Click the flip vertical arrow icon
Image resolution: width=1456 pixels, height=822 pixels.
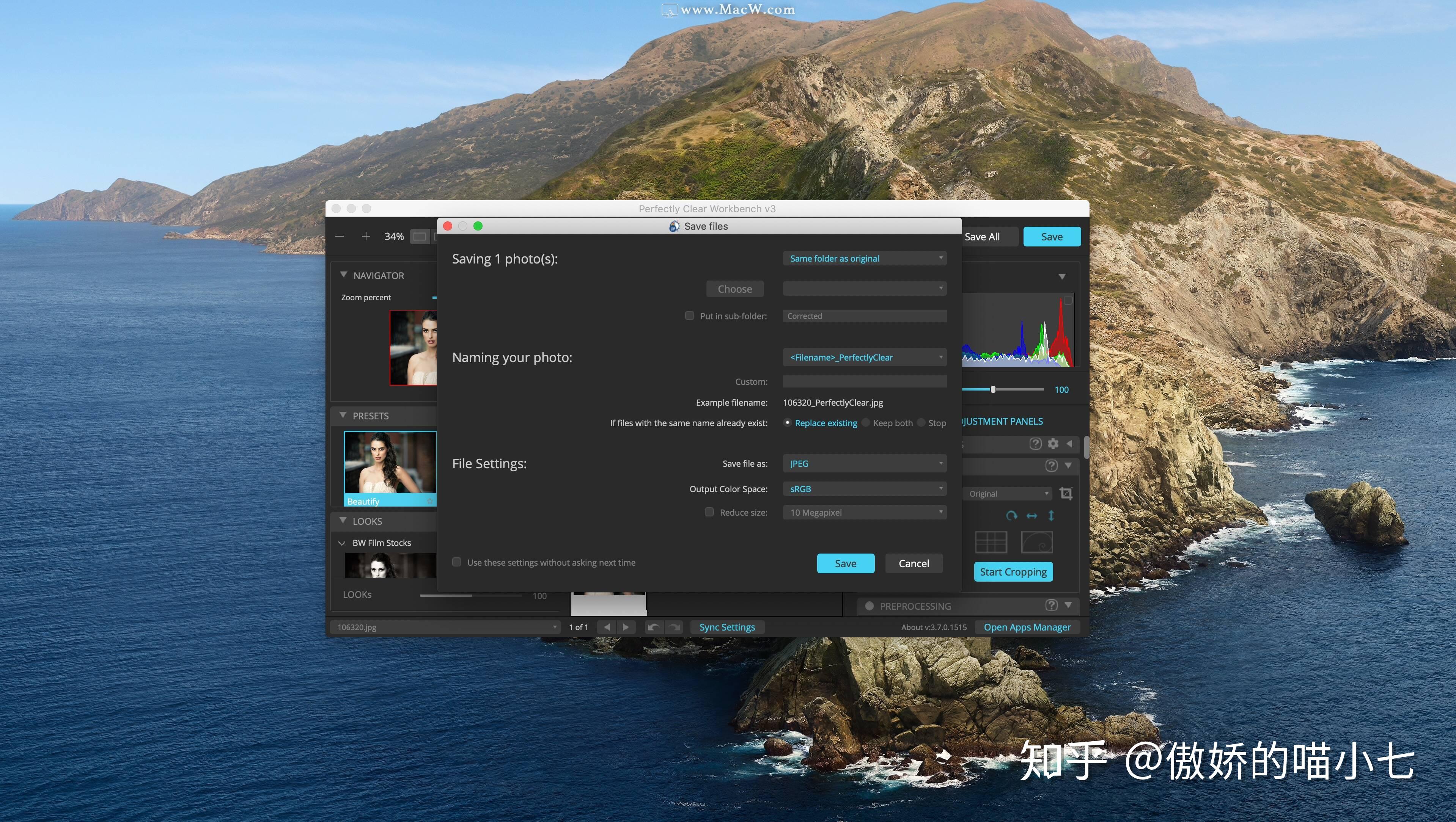click(1051, 515)
